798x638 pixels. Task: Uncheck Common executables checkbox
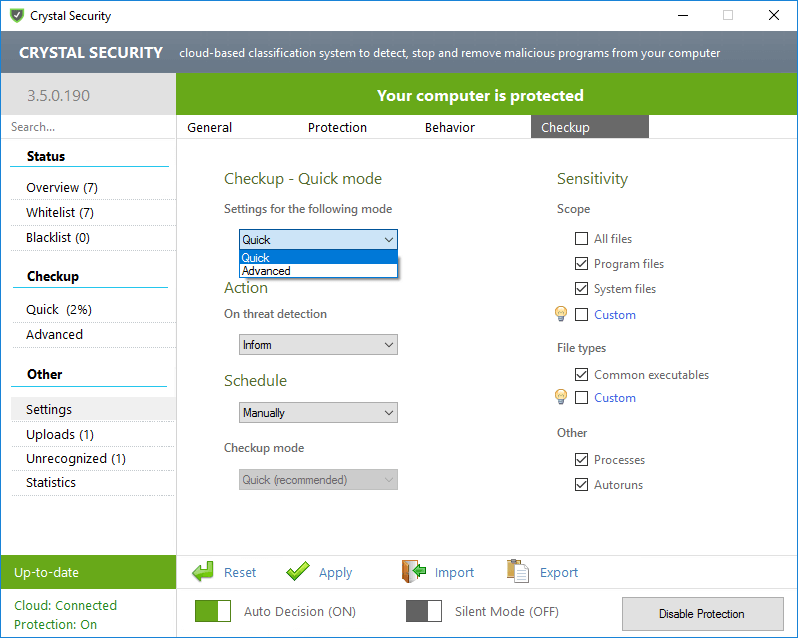[581, 374]
